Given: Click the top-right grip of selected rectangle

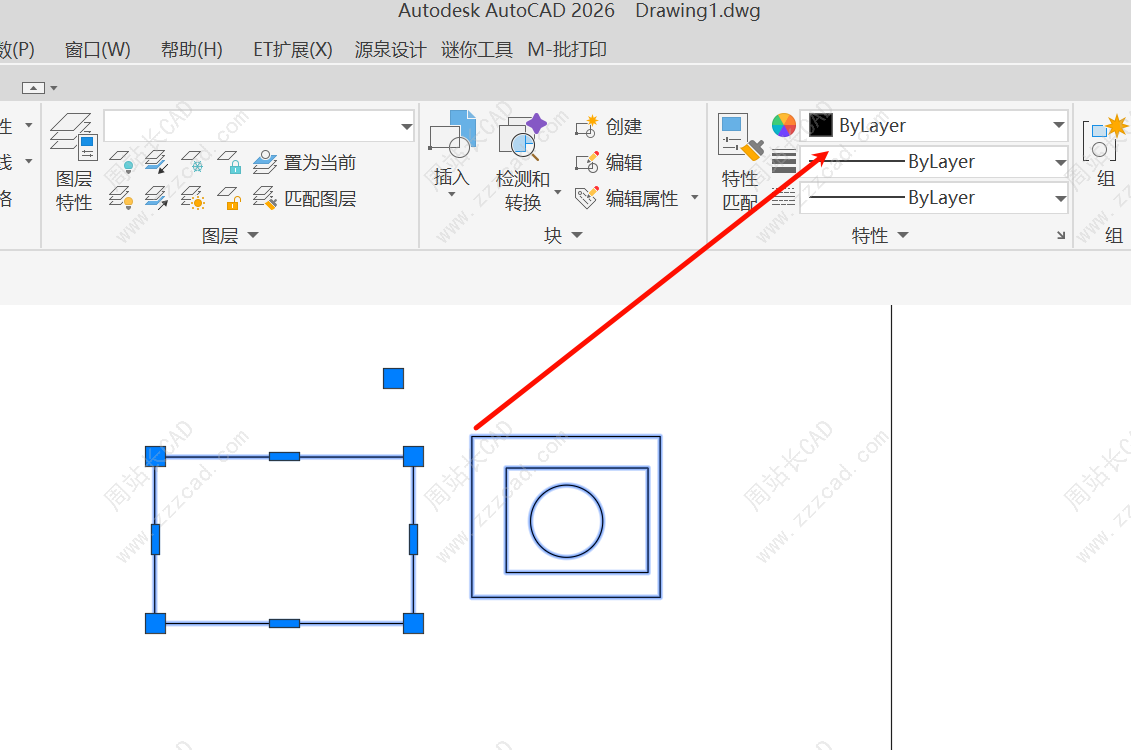Looking at the screenshot, I should (x=413, y=457).
